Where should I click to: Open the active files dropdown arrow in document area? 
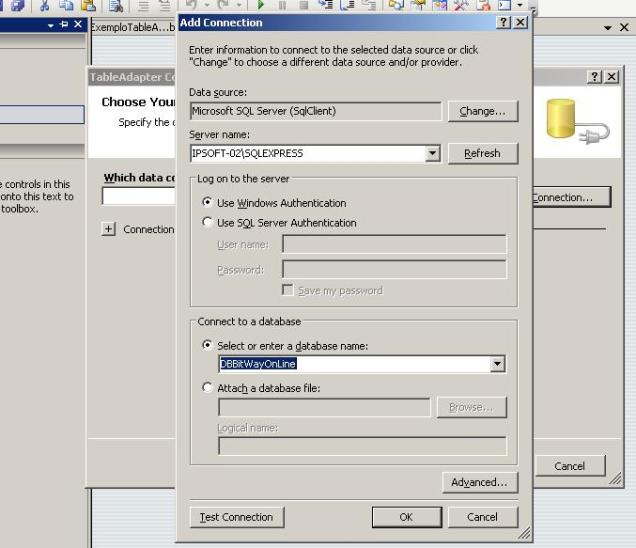click(608, 28)
